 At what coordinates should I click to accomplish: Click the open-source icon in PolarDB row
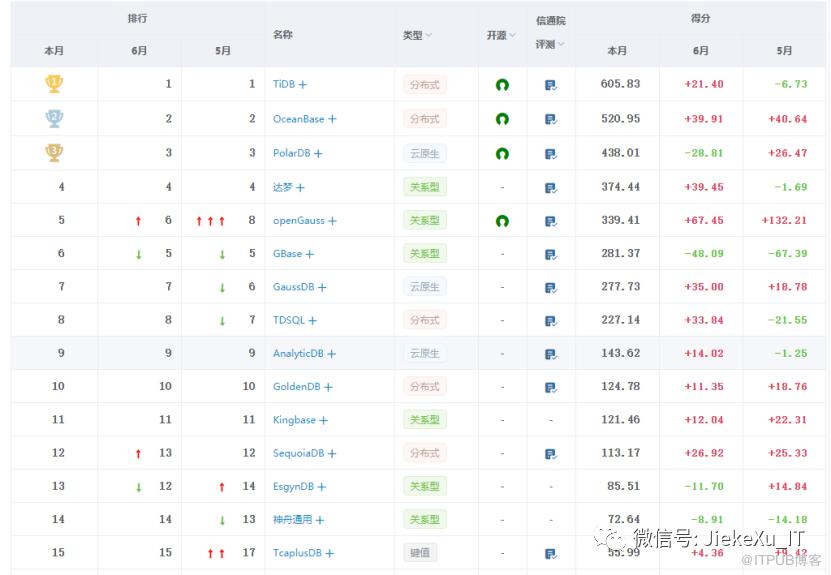pos(502,154)
